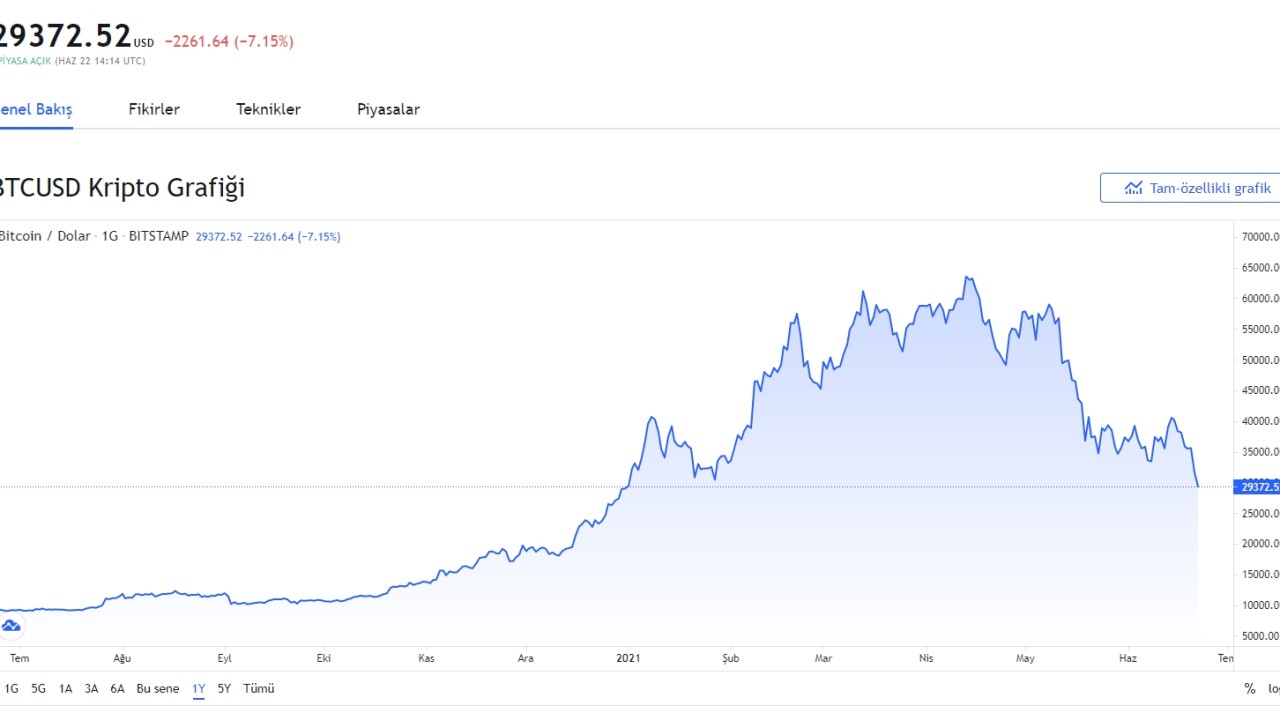Image resolution: width=1280 pixels, height=720 pixels.
Task: Show all data with Tümü
Action: [259, 689]
